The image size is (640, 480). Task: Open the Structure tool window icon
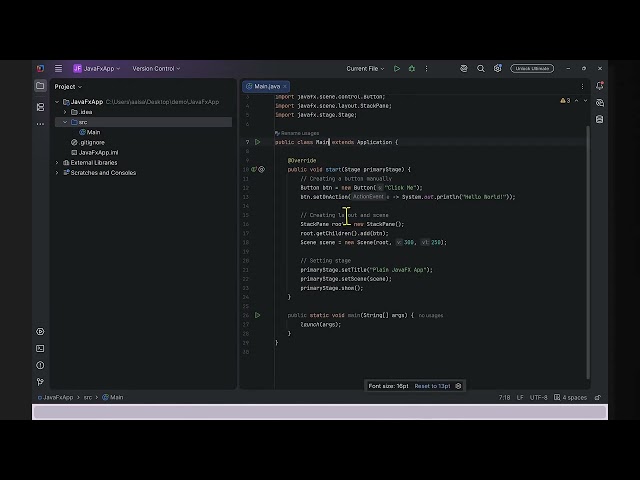click(40, 107)
